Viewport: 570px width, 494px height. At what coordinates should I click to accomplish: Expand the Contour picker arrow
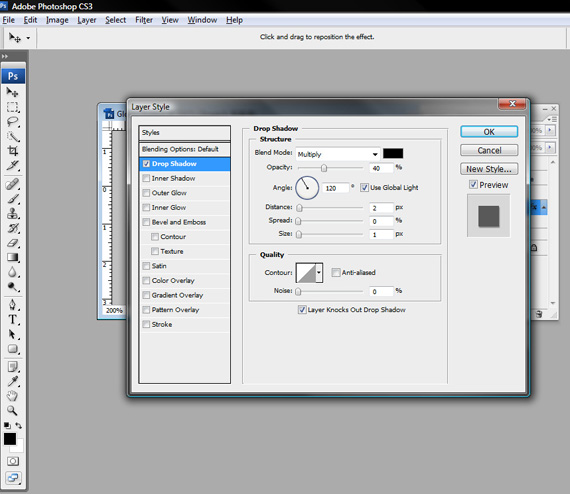pyautogui.click(x=319, y=273)
